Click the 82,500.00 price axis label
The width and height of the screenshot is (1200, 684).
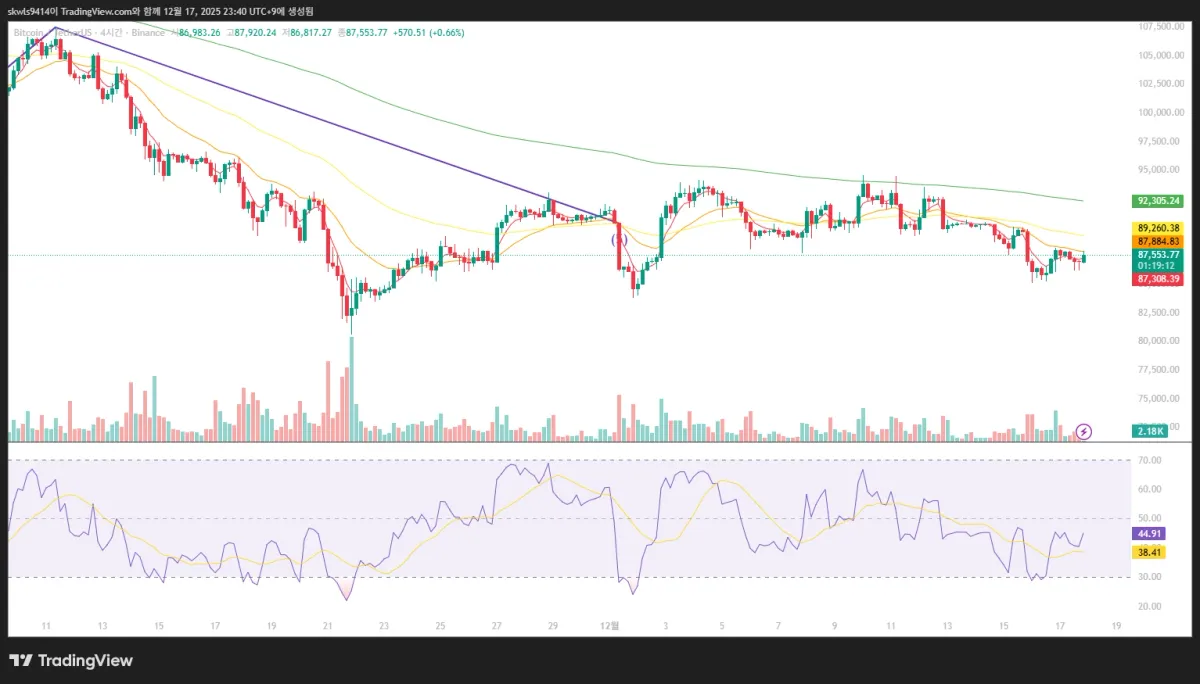pyautogui.click(x=1160, y=312)
